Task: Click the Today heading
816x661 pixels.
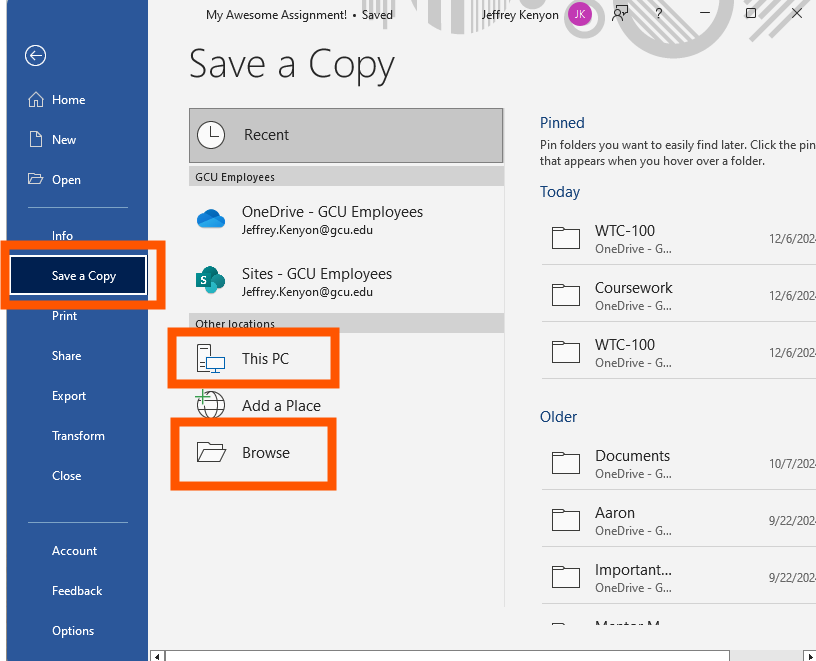Action: click(559, 192)
